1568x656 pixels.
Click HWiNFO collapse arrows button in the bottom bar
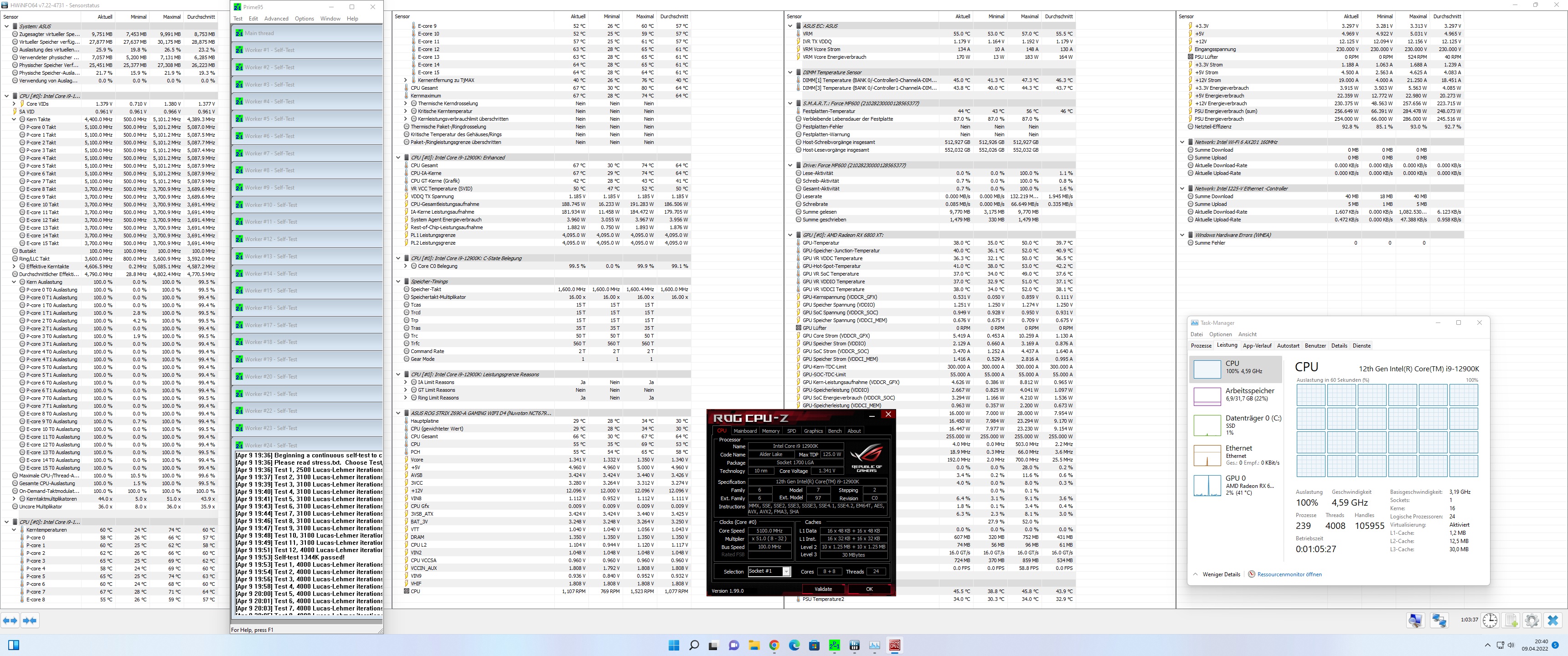click(30, 621)
